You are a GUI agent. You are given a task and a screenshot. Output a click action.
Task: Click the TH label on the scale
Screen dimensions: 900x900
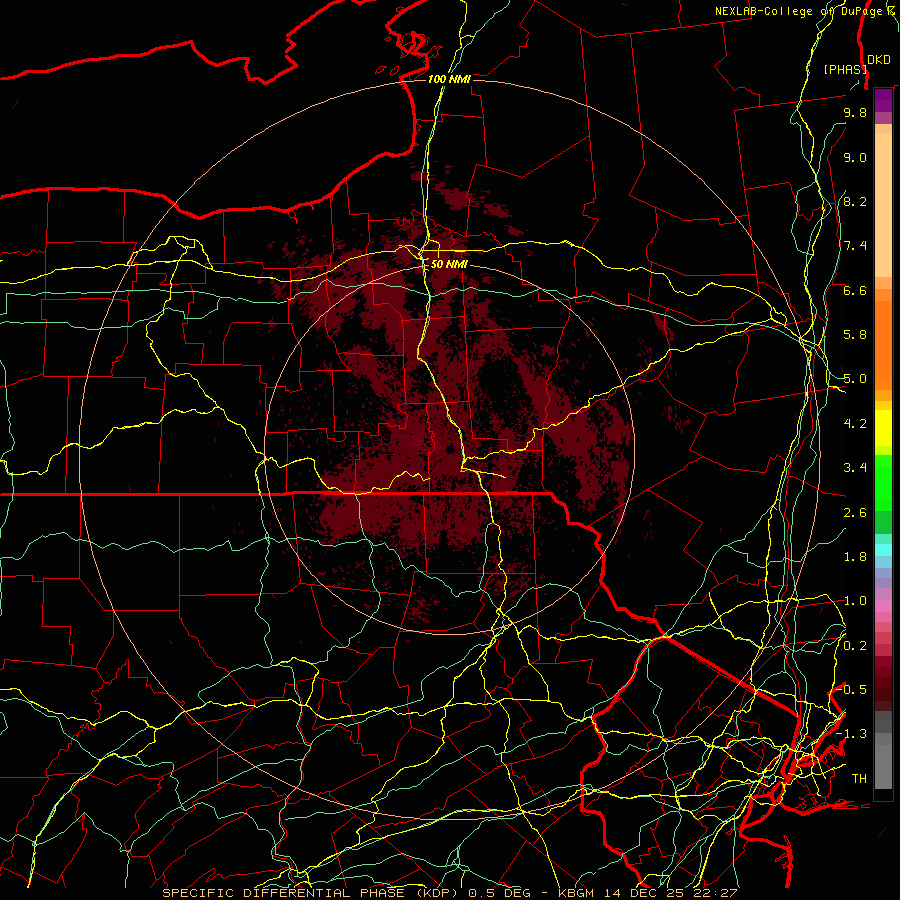859,779
